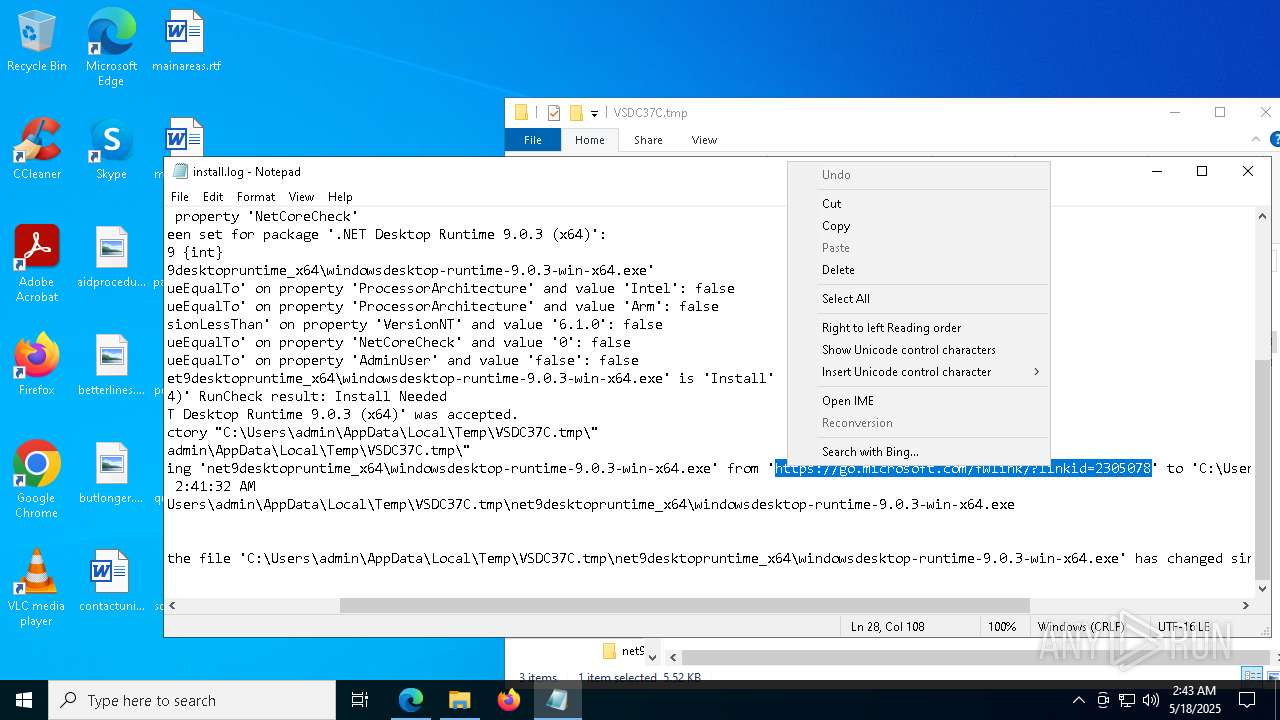1280x720 pixels.
Task: Click Notepad horizontal scrollbar thumb
Action: [x=684, y=605]
